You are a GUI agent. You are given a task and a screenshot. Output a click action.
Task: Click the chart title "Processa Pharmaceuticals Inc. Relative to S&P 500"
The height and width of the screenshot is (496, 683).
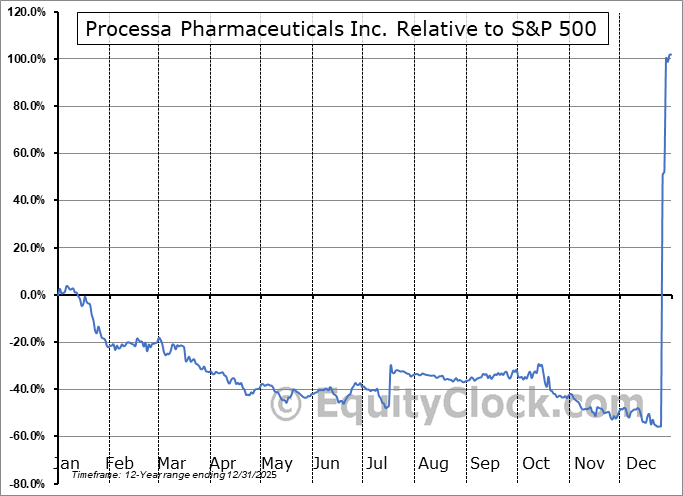point(341,29)
